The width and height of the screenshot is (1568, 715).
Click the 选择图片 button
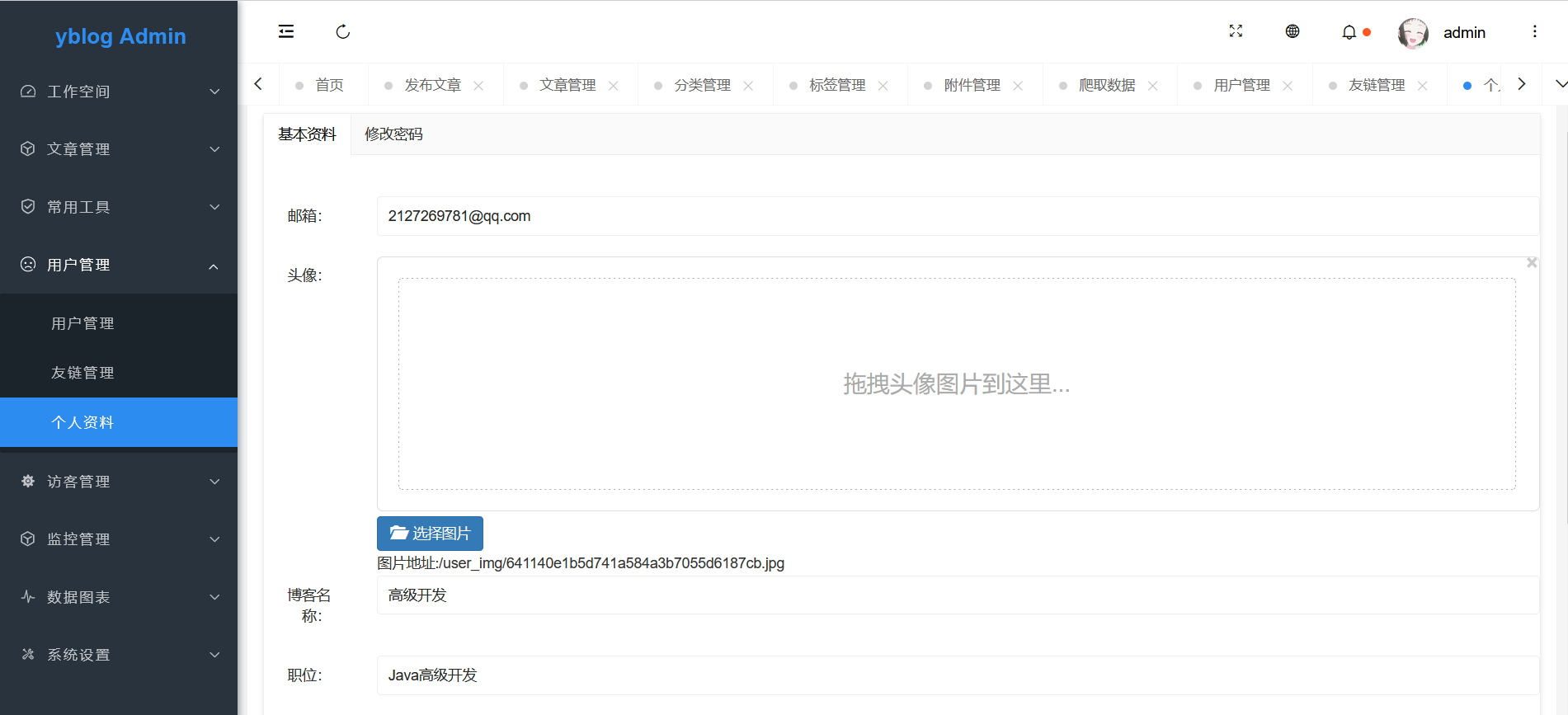click(430, 534)
